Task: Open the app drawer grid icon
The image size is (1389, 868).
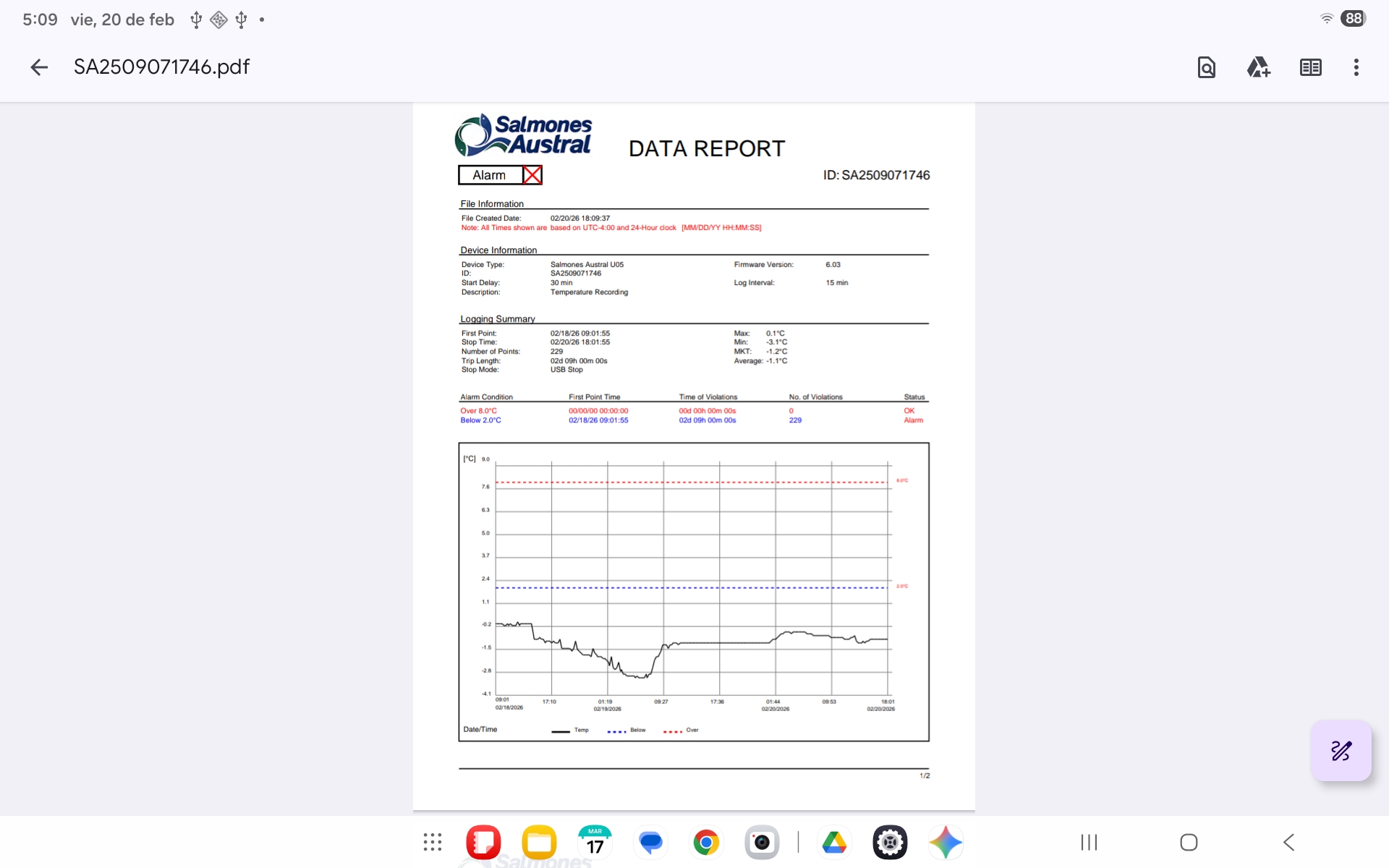Action: tap(433, 842)
